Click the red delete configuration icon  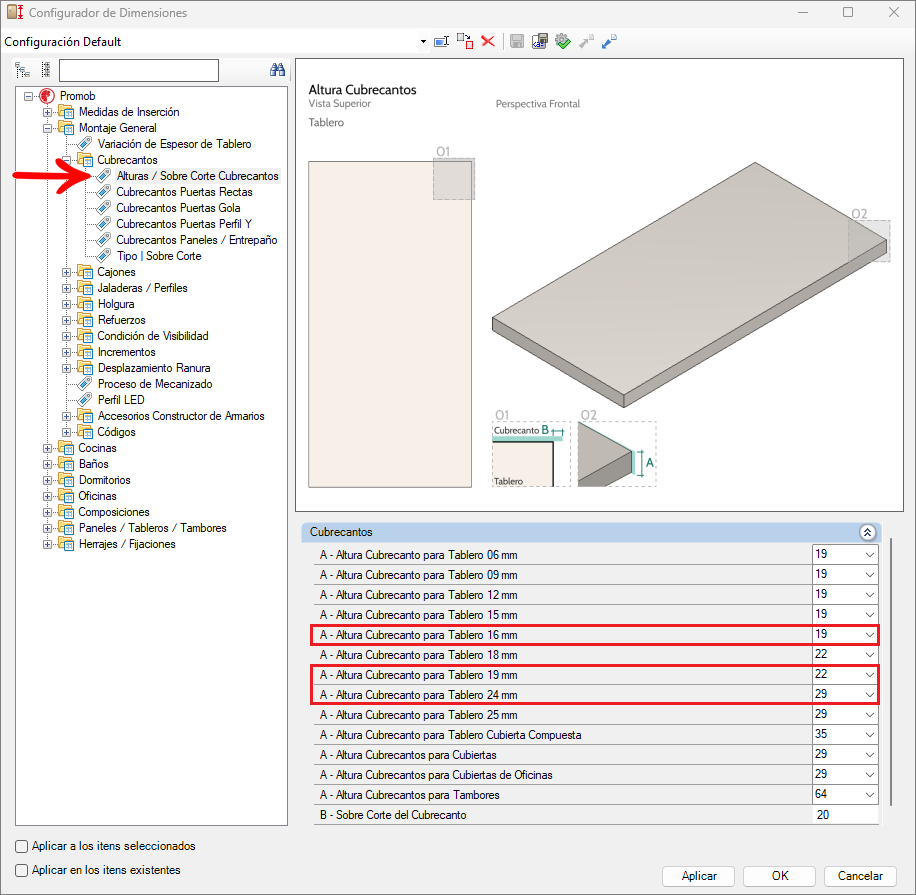(488, 41)
